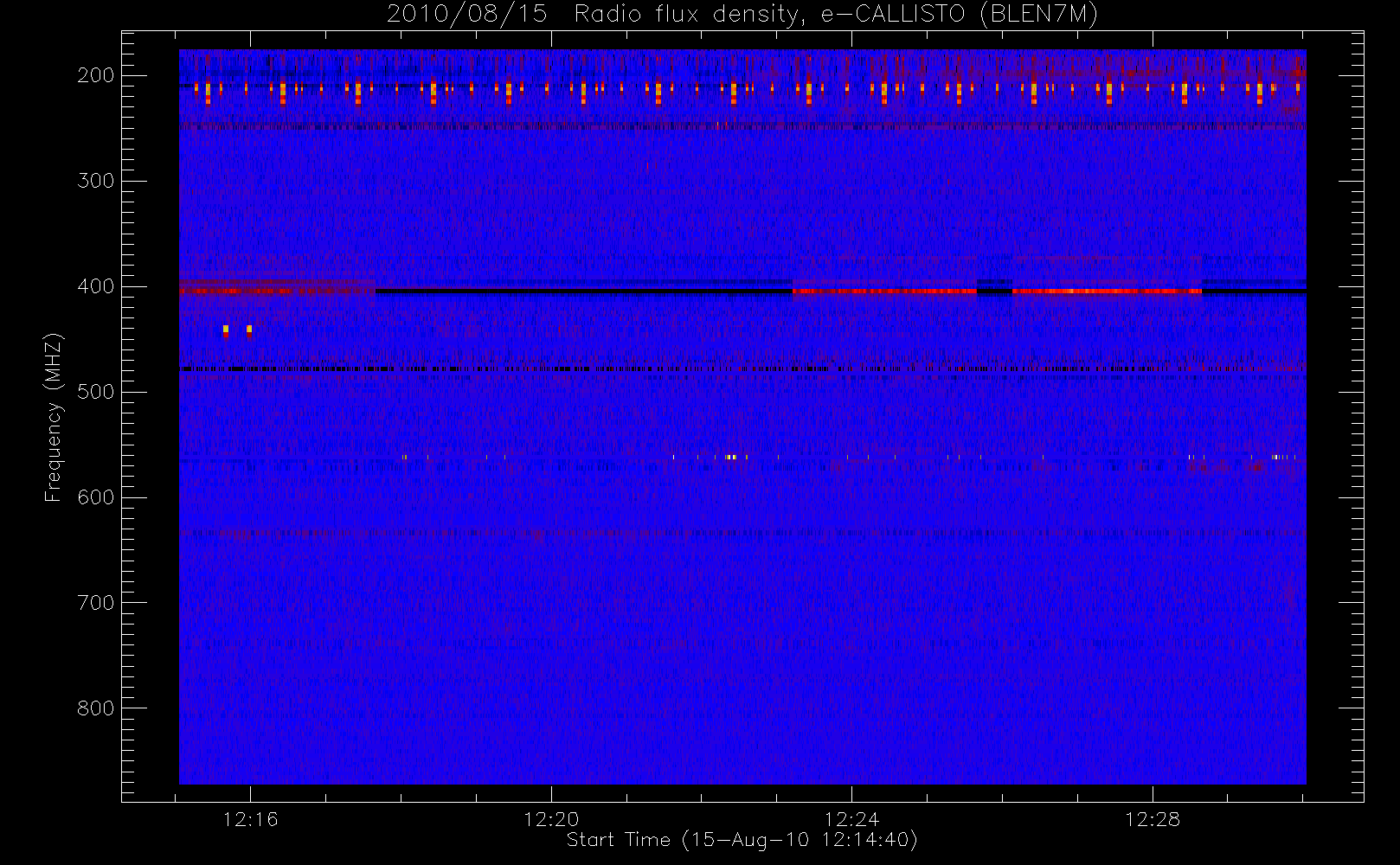Click the 12:20 time tick label
Viewport: 1400px width, 865px height.
[551, 819]
